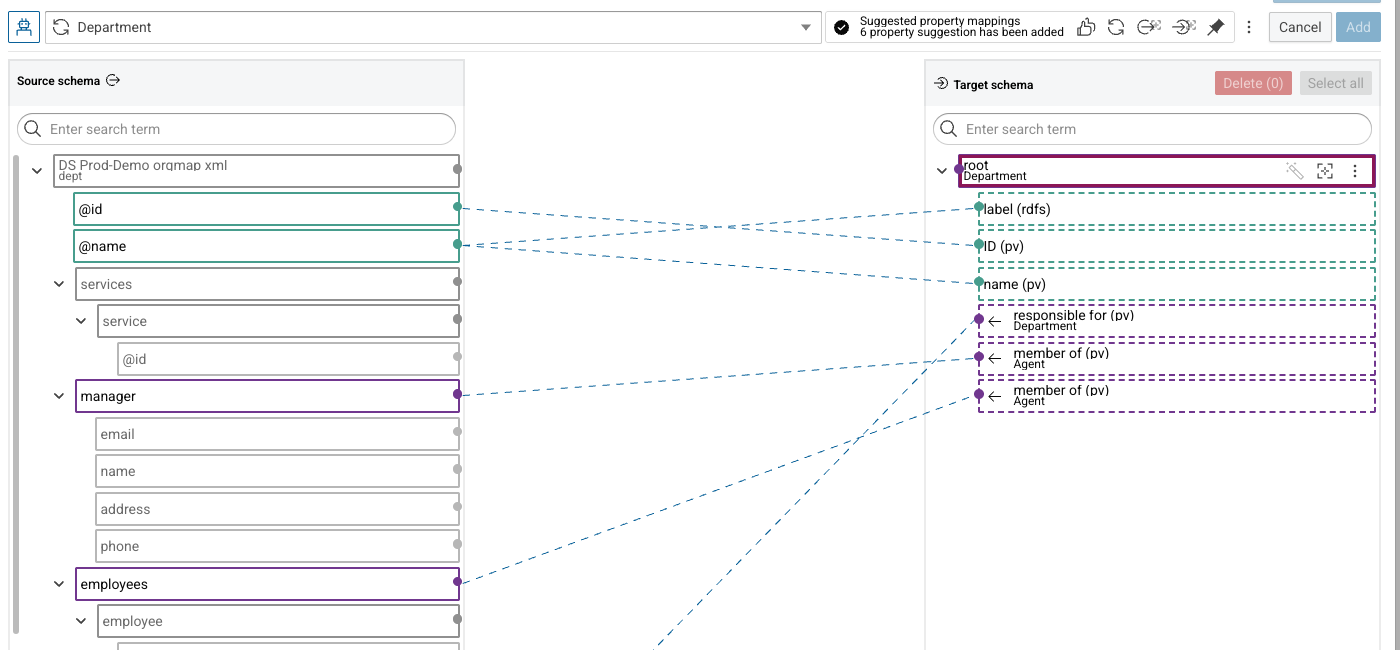Screen dimensions: 1400x650
Task: Select the responsible for (pv) Department suggestion
Action: [1177, 321]
